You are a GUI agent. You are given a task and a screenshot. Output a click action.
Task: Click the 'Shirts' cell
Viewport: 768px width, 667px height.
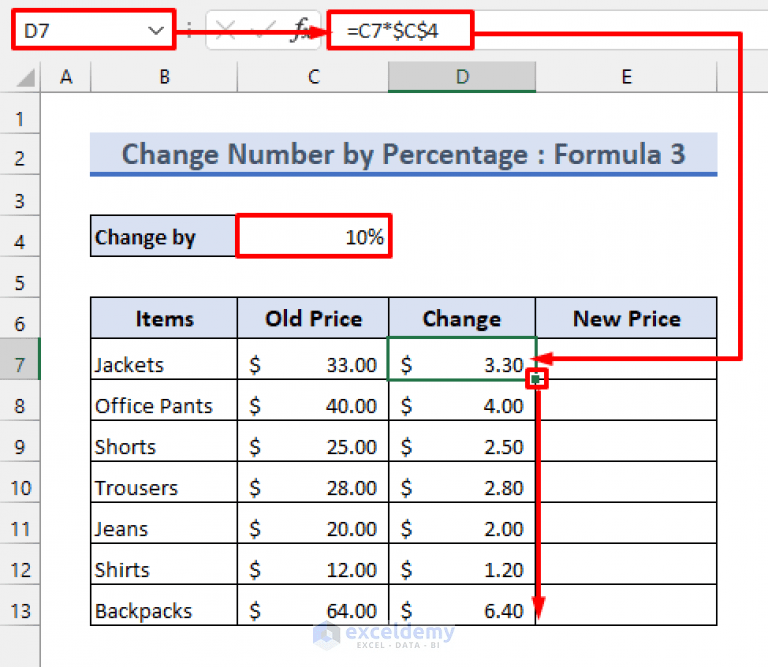tap(164, 565)
